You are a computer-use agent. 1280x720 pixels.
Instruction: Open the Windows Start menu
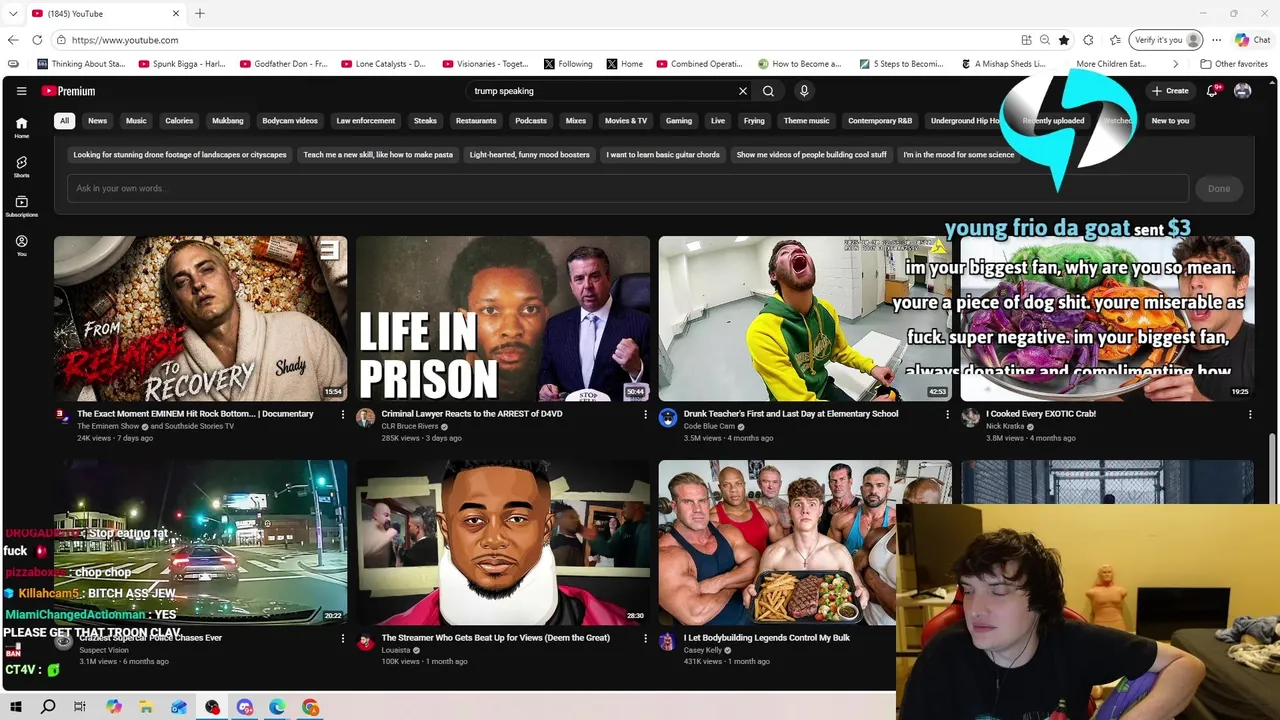16,707
